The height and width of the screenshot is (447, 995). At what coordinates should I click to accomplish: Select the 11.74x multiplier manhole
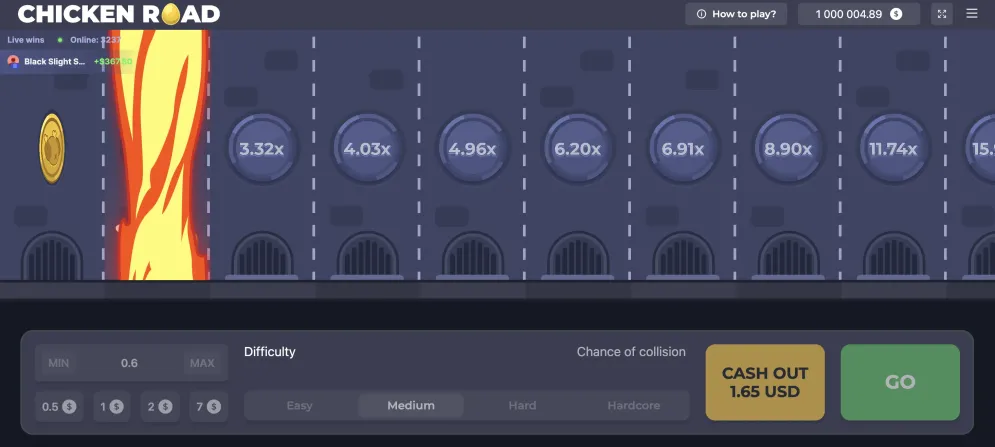pyautogui.click(x=893, y=149)
